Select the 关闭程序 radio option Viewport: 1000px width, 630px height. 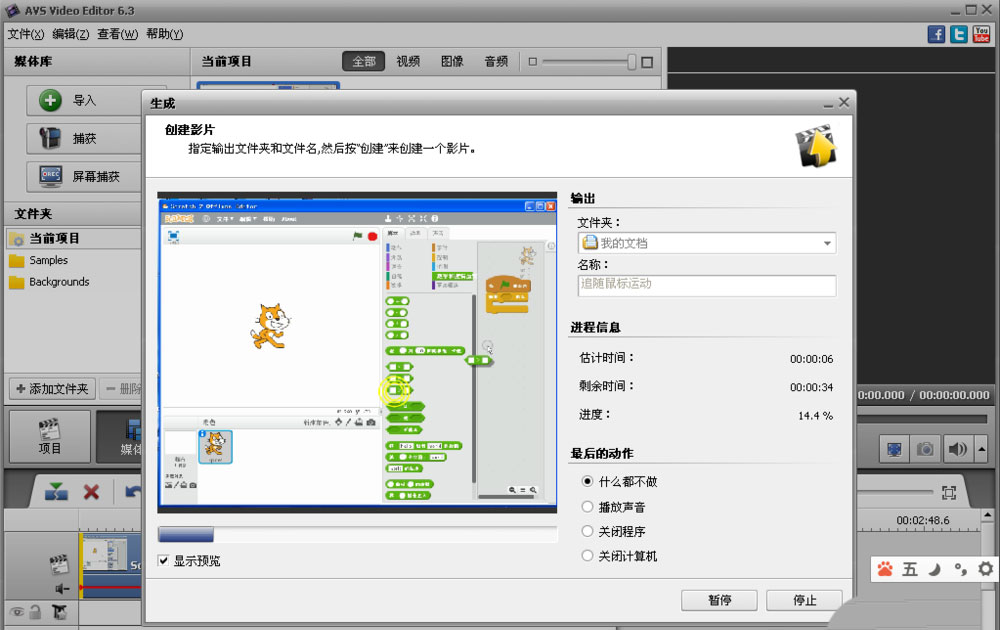pos(587,531)
